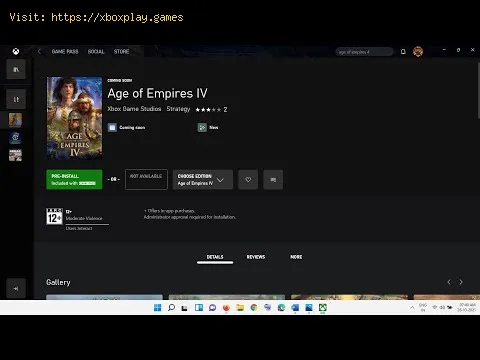Click the icon button next to the heart
This screenshot has width=480, height=360.
(x=273, y=179)
